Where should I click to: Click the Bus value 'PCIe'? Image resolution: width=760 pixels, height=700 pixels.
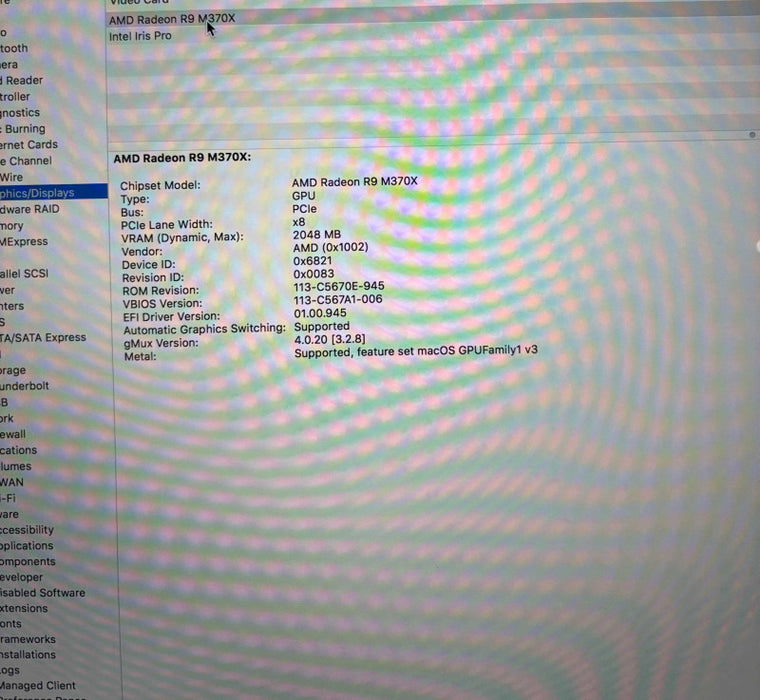click(x=304, y=209)
